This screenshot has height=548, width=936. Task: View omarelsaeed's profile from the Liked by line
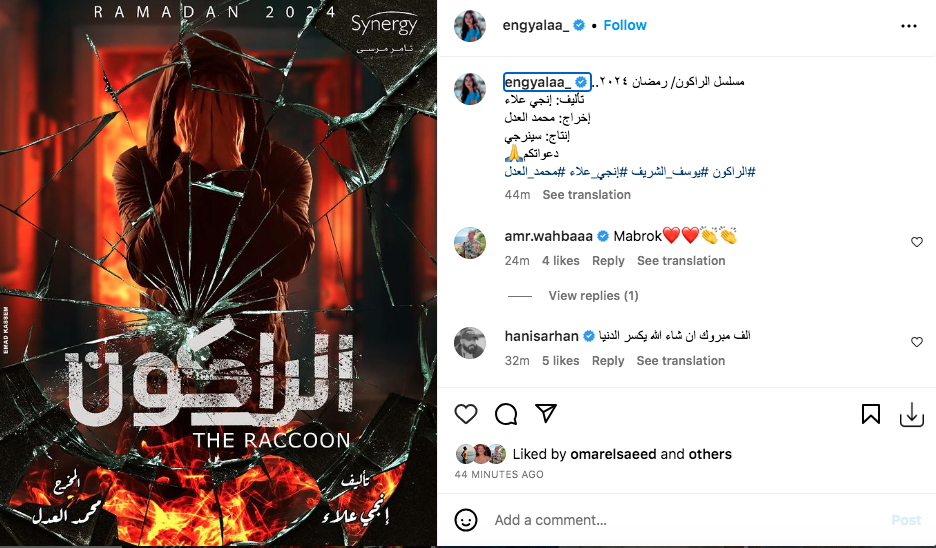coord(613,454)
